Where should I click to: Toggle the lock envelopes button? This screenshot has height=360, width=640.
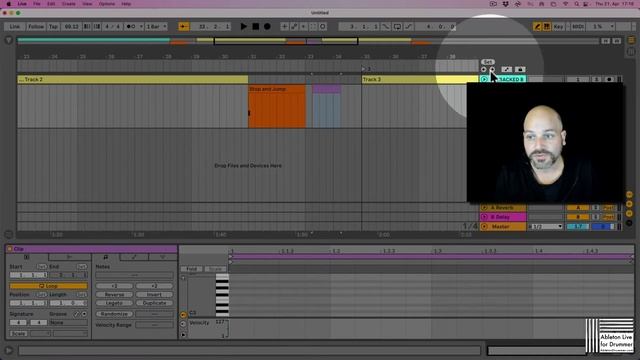[520, 69]
